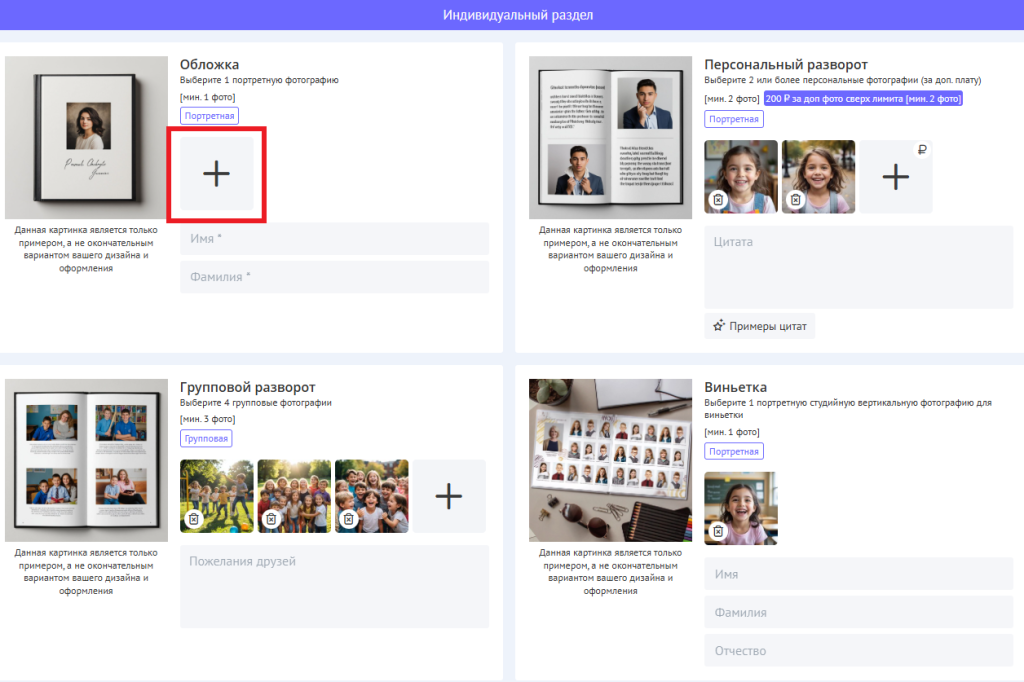
Task: Add a cover photo with the plus button
Action: 216,174
